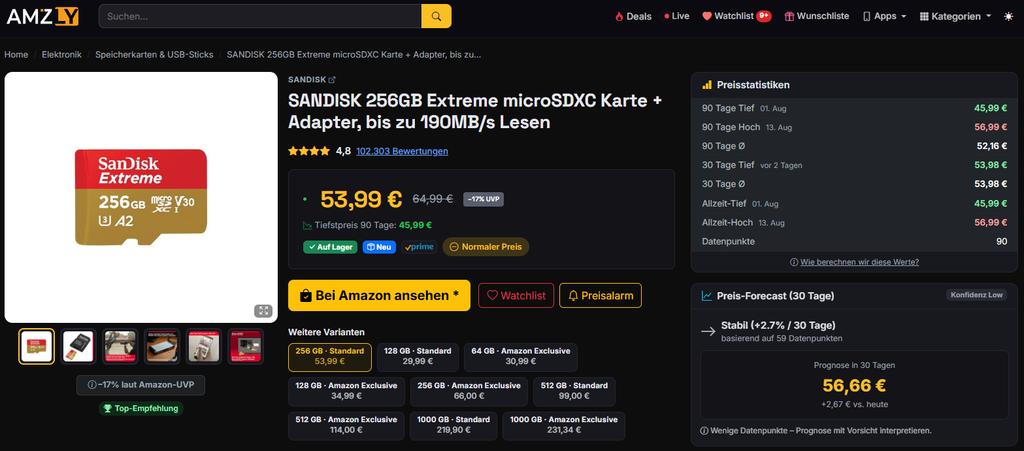Image resolution: width=1024 pixels, height=451 pixels.
Task: Open the Deals page
Action: point(633,16)
